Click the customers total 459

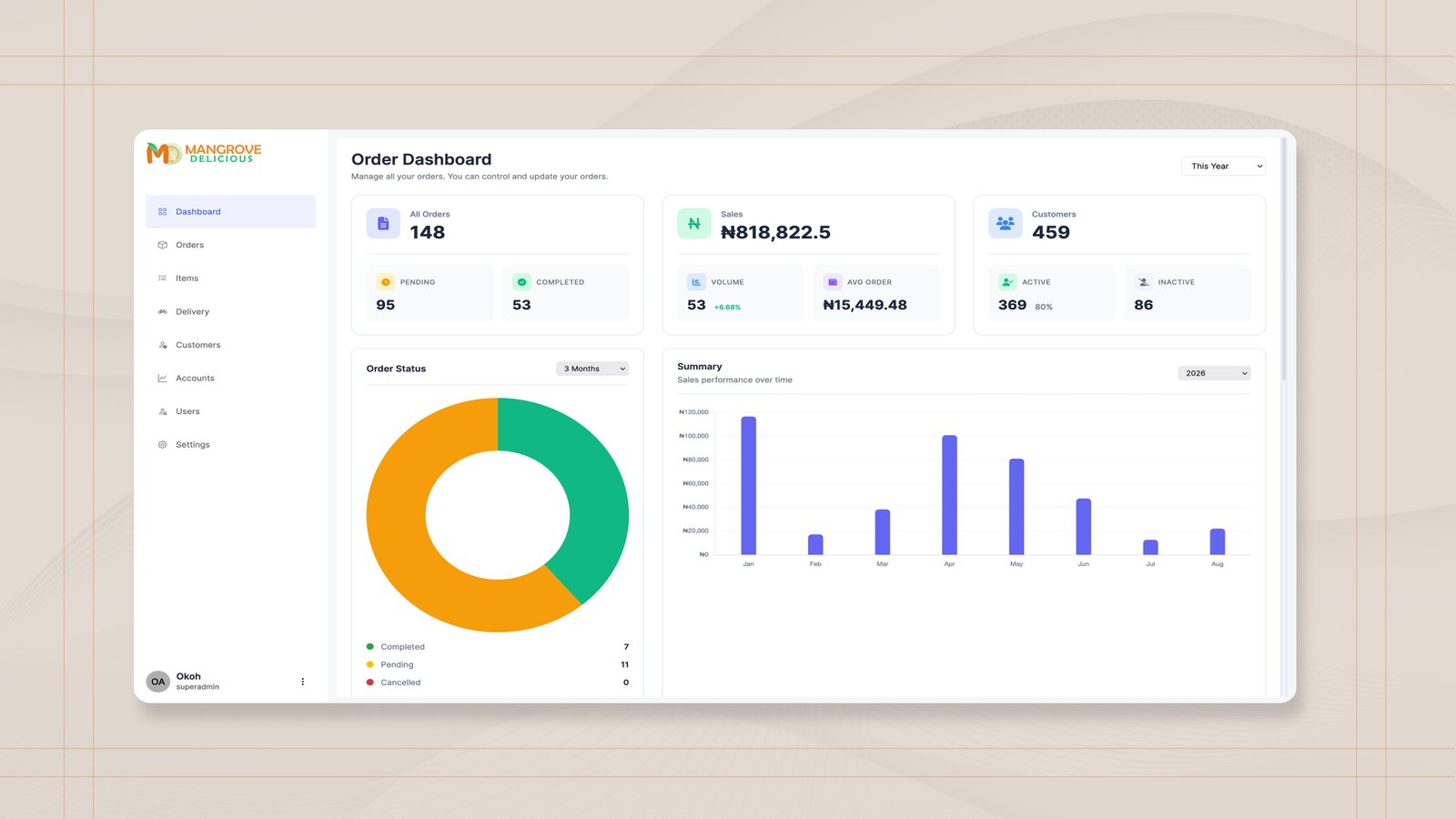click(x=1051, y=232)
